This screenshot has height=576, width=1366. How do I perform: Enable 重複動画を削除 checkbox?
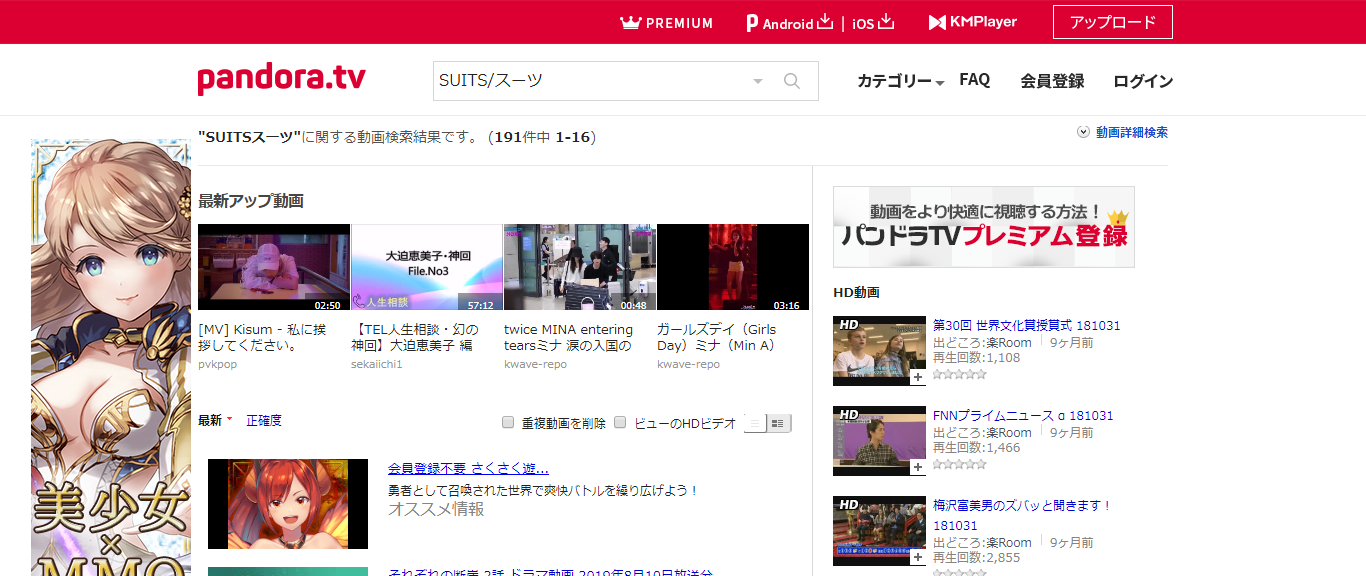[508, 422]
